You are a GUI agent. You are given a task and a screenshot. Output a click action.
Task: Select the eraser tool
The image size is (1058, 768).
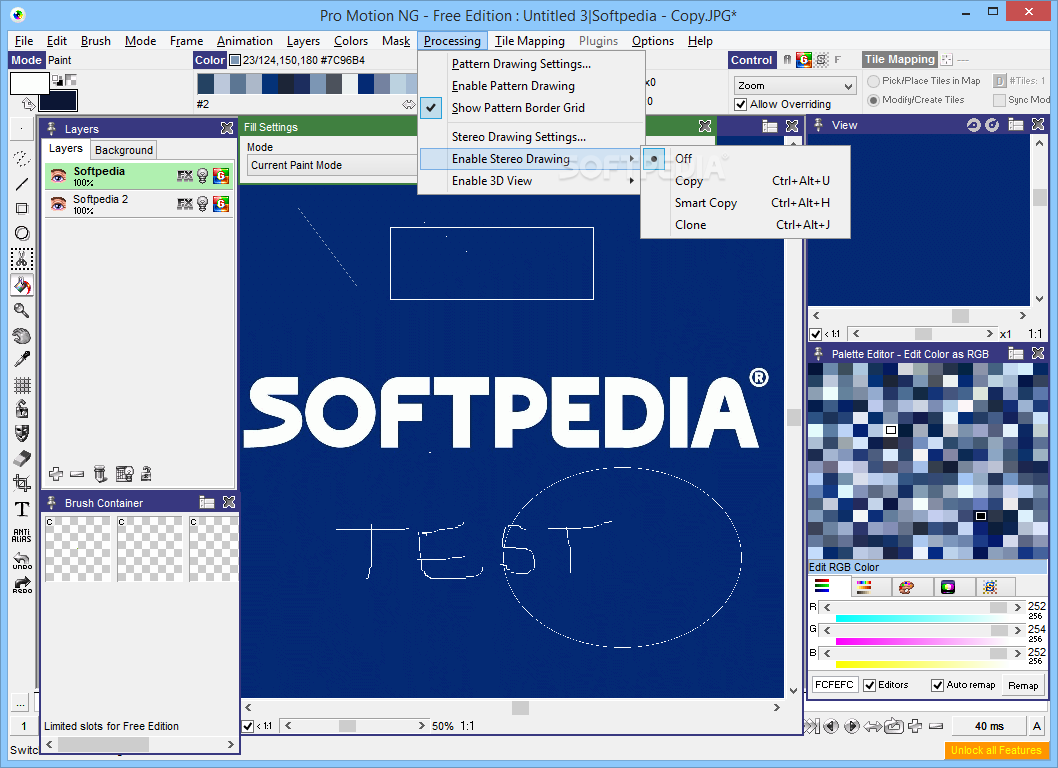click(x=22, y=458)
